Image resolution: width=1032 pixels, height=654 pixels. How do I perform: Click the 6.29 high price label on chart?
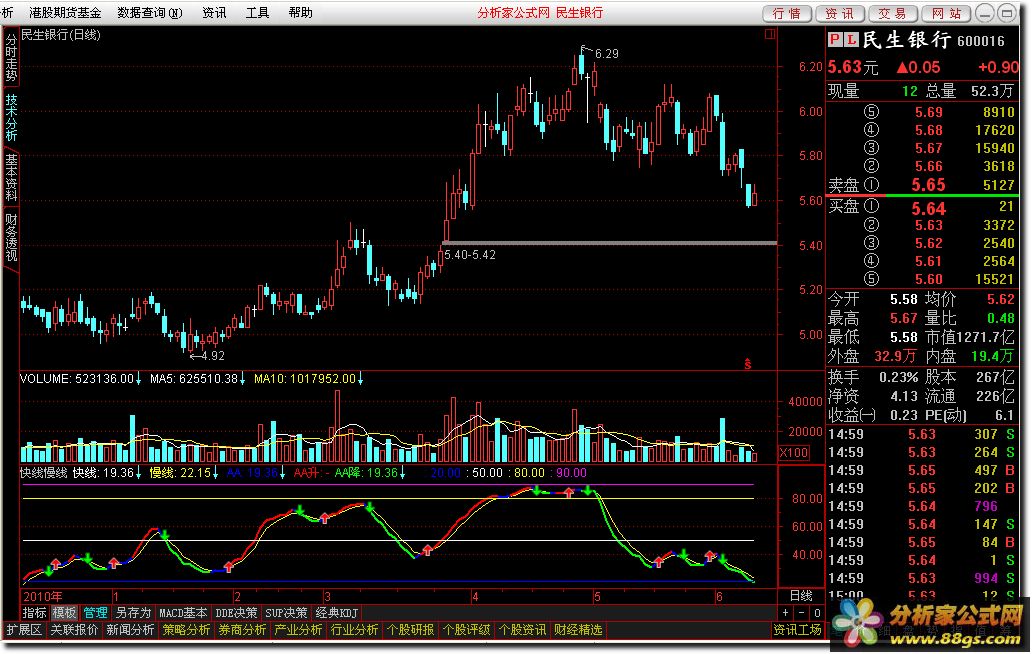pos(607,54)
